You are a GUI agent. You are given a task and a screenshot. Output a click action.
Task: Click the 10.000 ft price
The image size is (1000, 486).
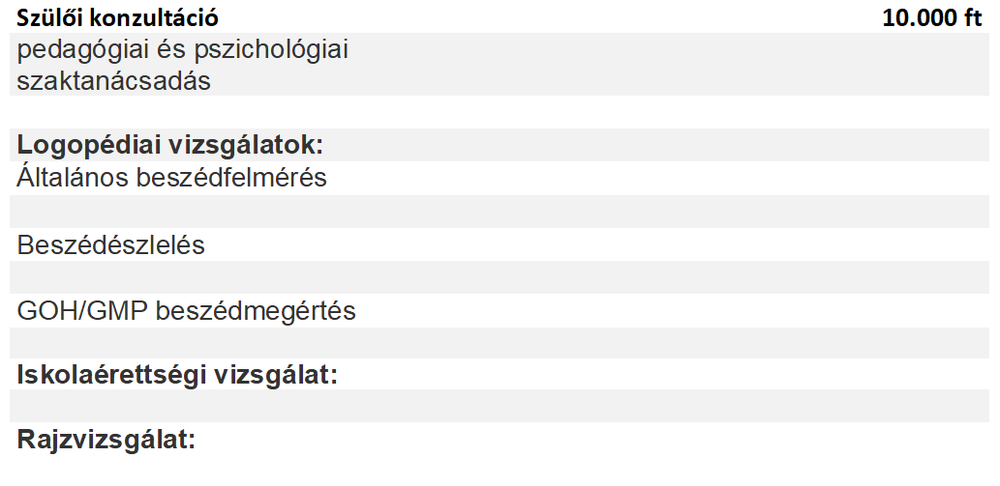[932, 17]
